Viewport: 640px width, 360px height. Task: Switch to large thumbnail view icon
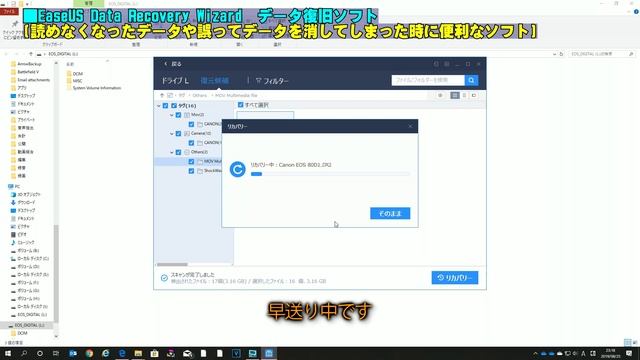click(x=455, y=95)
